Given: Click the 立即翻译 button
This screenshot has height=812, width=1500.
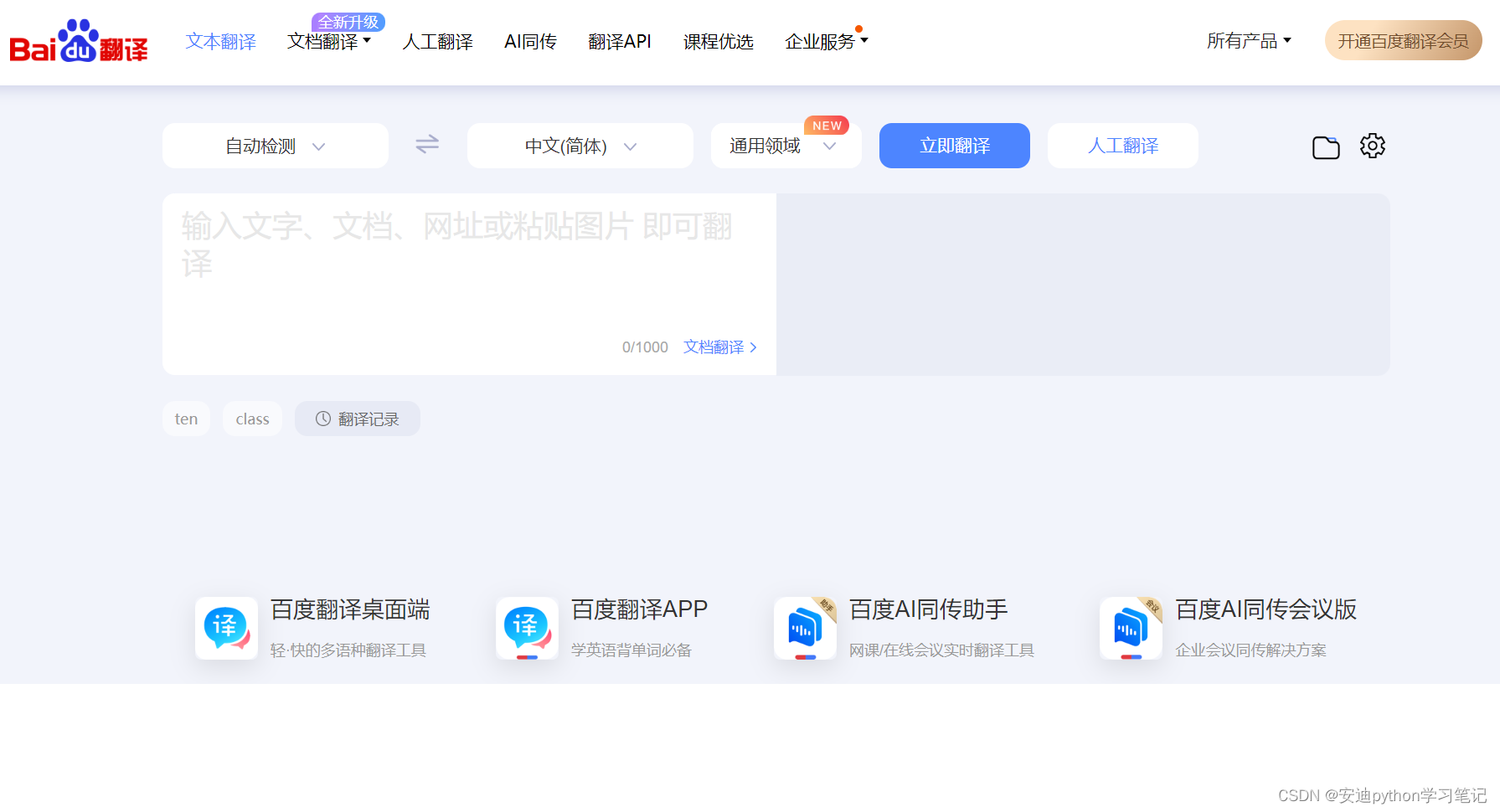Looking at the screenshot, I should tap(955, 146).
